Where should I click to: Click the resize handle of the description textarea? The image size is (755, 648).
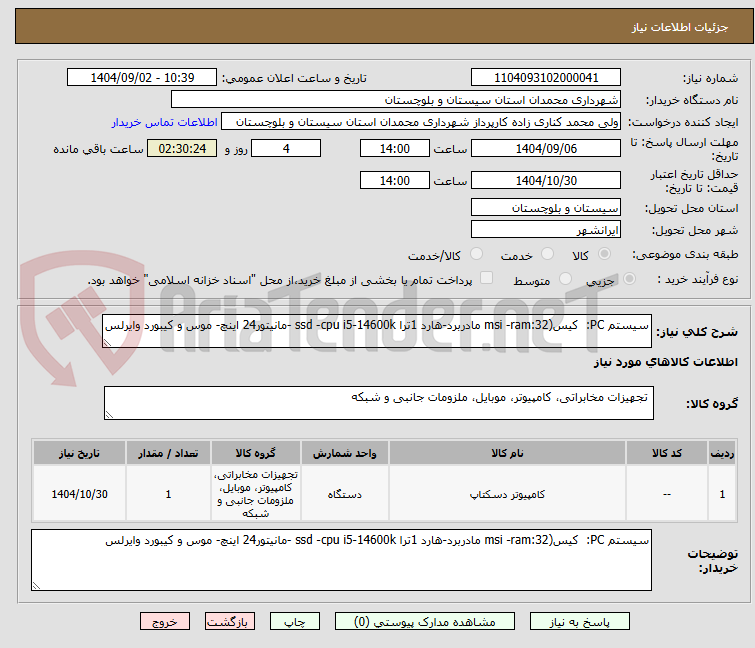pyautogui.click(x=107, y=343)
